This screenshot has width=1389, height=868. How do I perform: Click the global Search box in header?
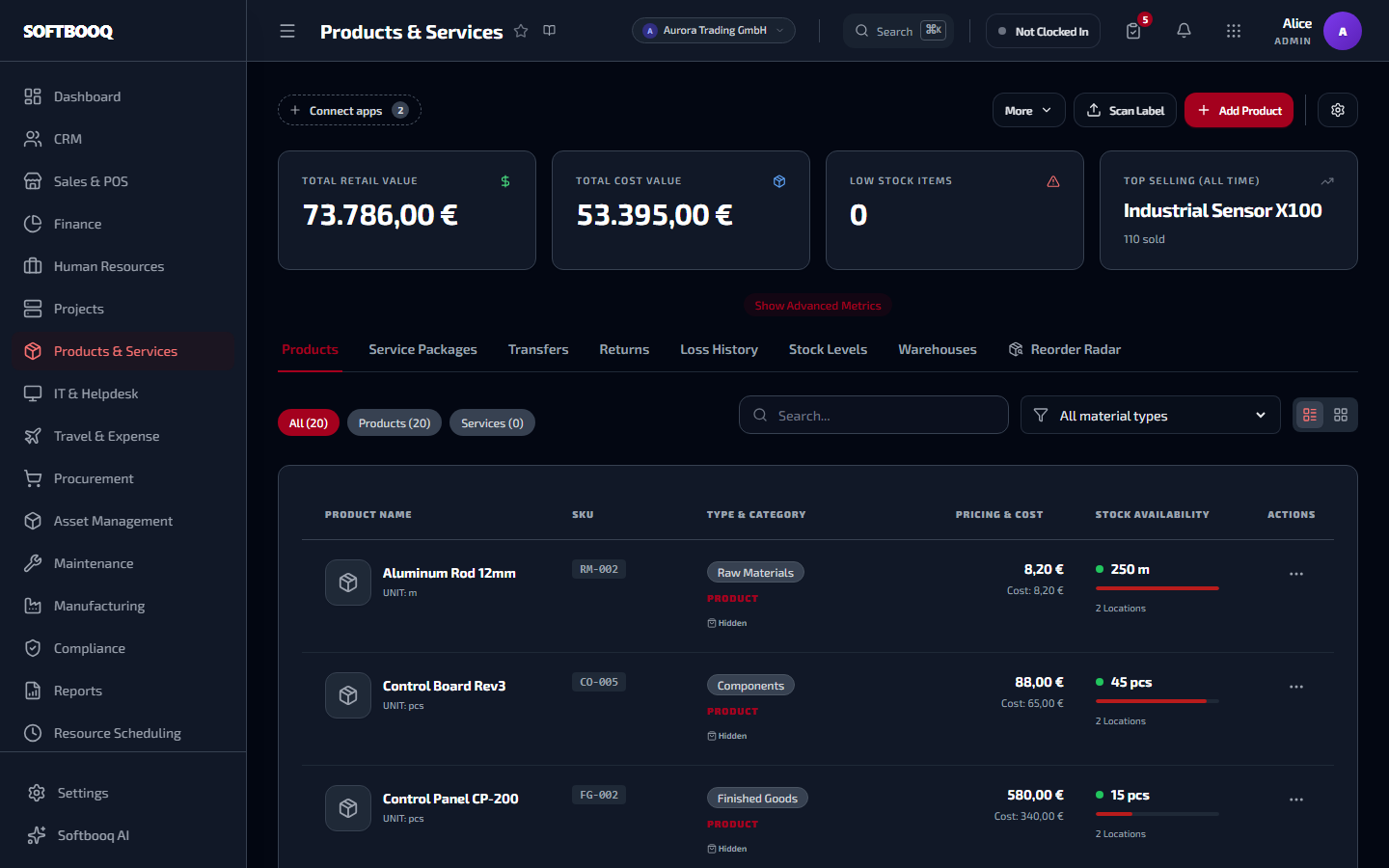pos(898,31)
